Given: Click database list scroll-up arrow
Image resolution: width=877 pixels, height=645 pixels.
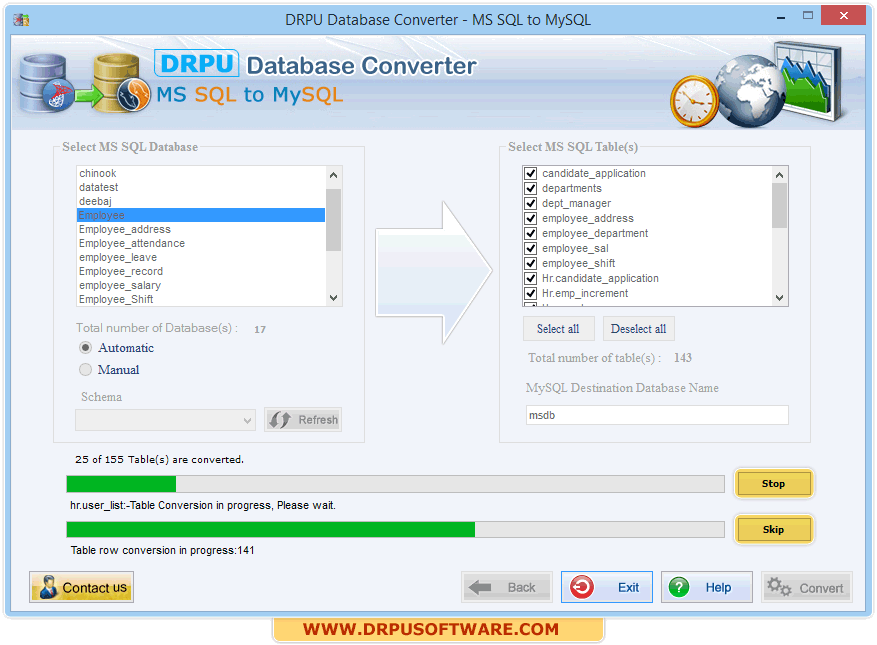Looking at the screenshot, I should coord(333,175).
